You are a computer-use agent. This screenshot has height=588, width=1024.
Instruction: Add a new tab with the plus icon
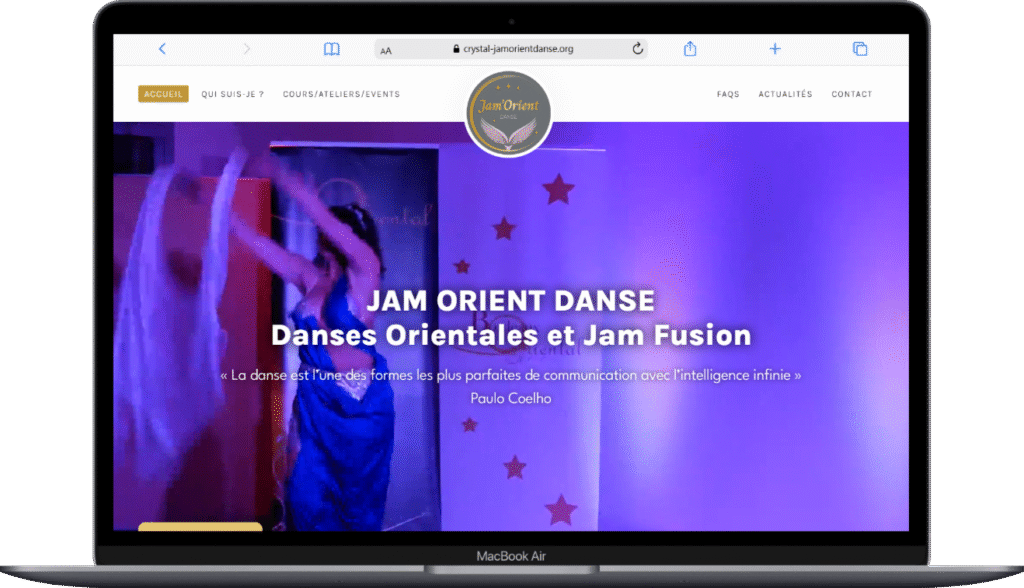pos(774,48)
